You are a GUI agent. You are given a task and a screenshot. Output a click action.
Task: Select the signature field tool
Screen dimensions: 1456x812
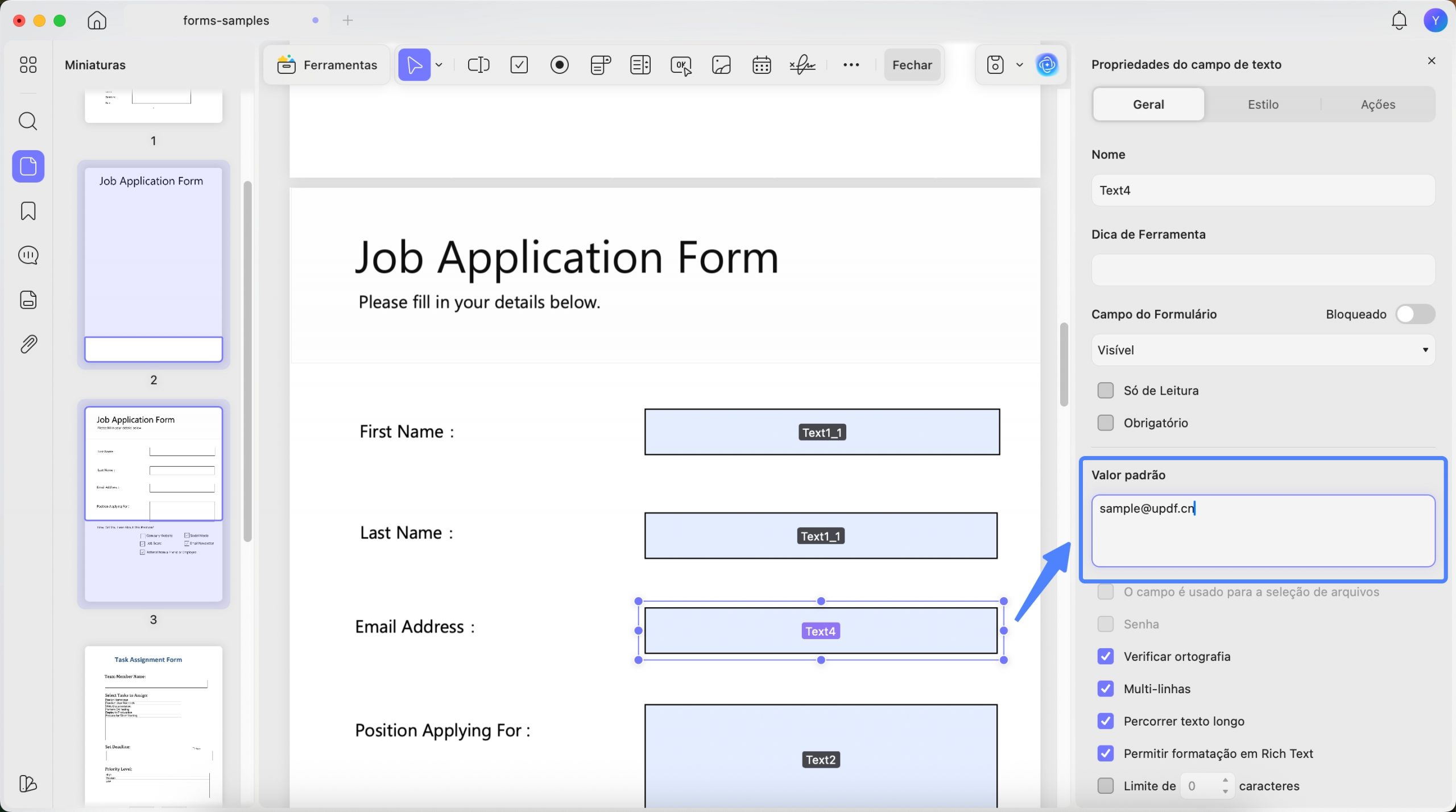pos(803,65)
